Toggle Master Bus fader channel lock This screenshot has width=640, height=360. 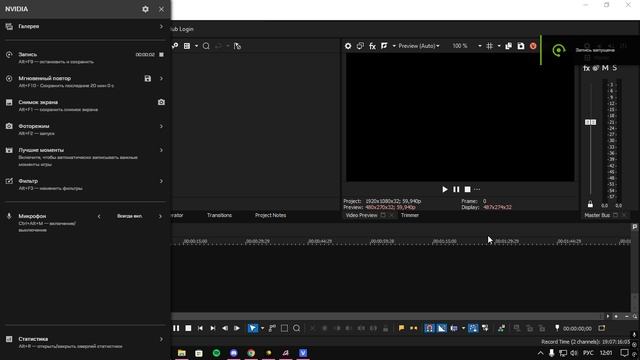(x=590, y=204)
